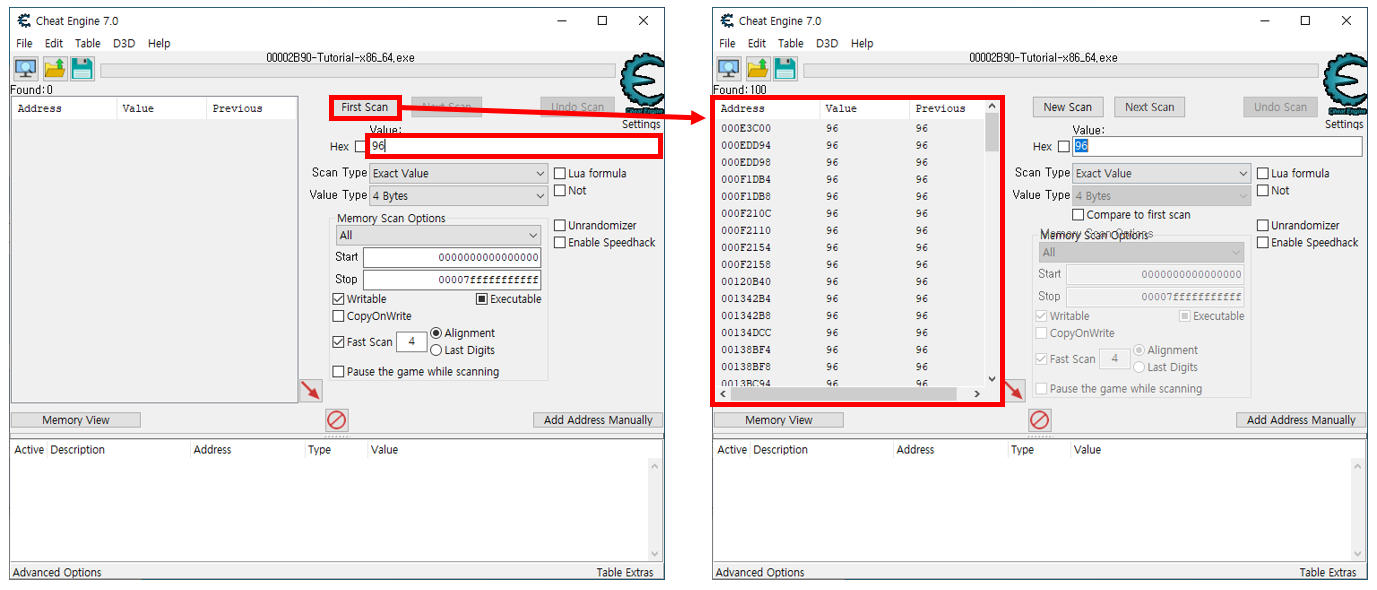
Task: Enable Lua formula in right window
Action: [1263, 173]
